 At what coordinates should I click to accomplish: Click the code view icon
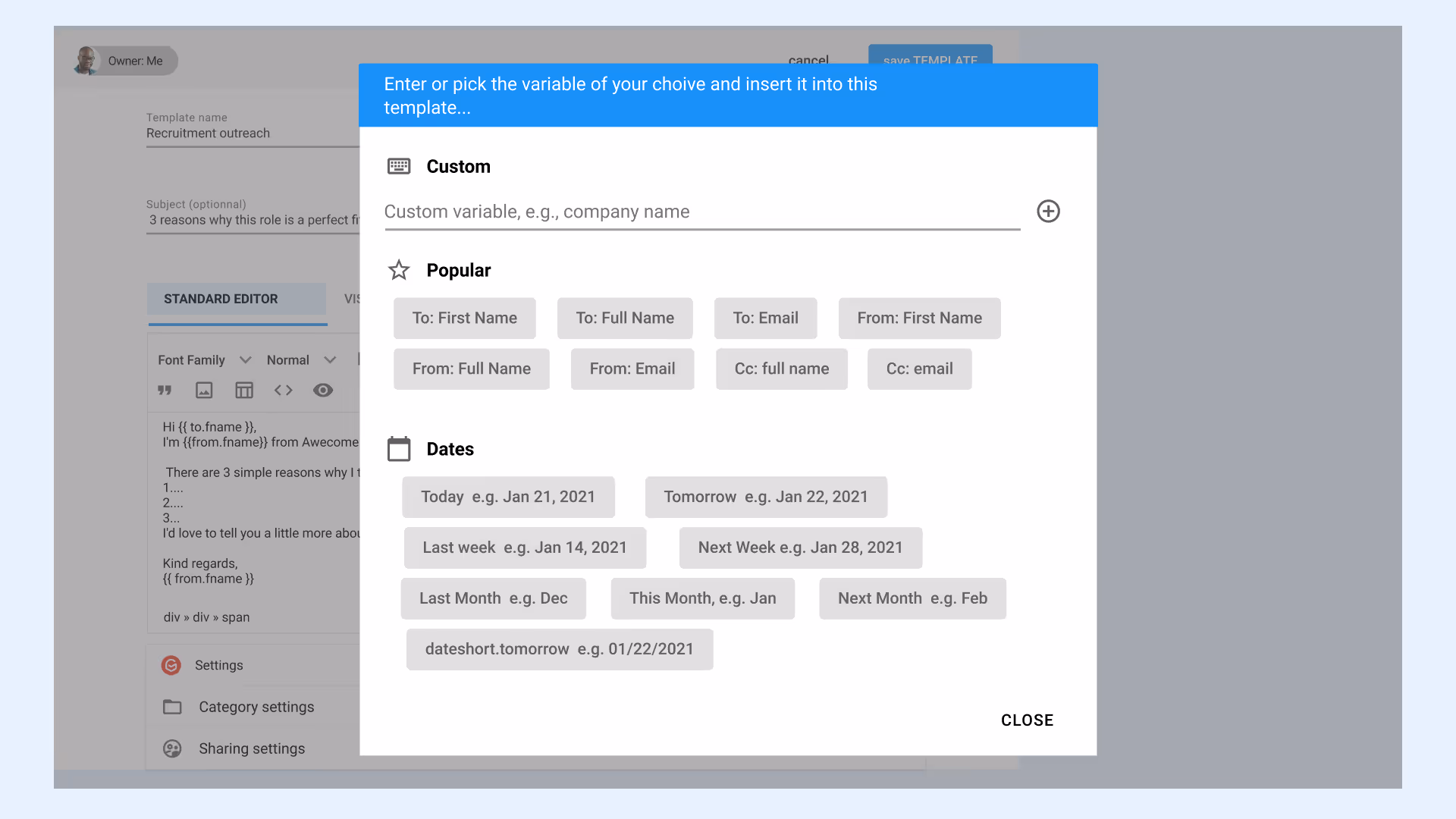(284, 391)
